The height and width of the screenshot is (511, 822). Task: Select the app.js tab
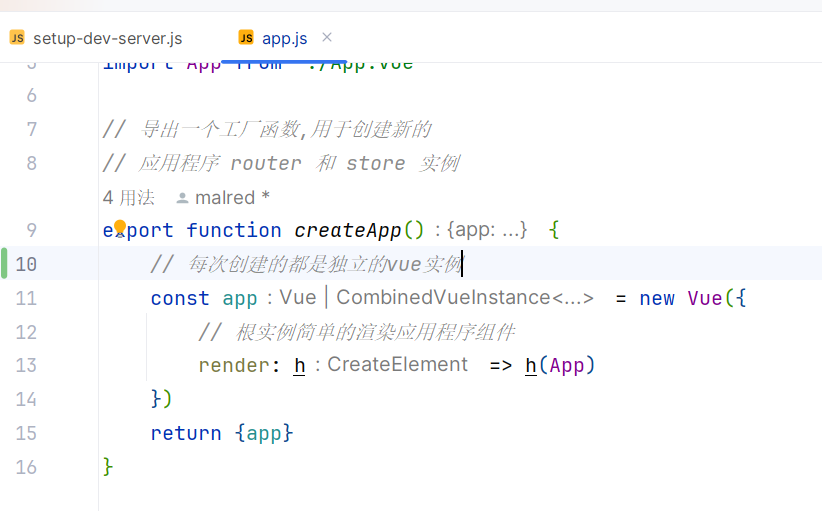[284, 39]
